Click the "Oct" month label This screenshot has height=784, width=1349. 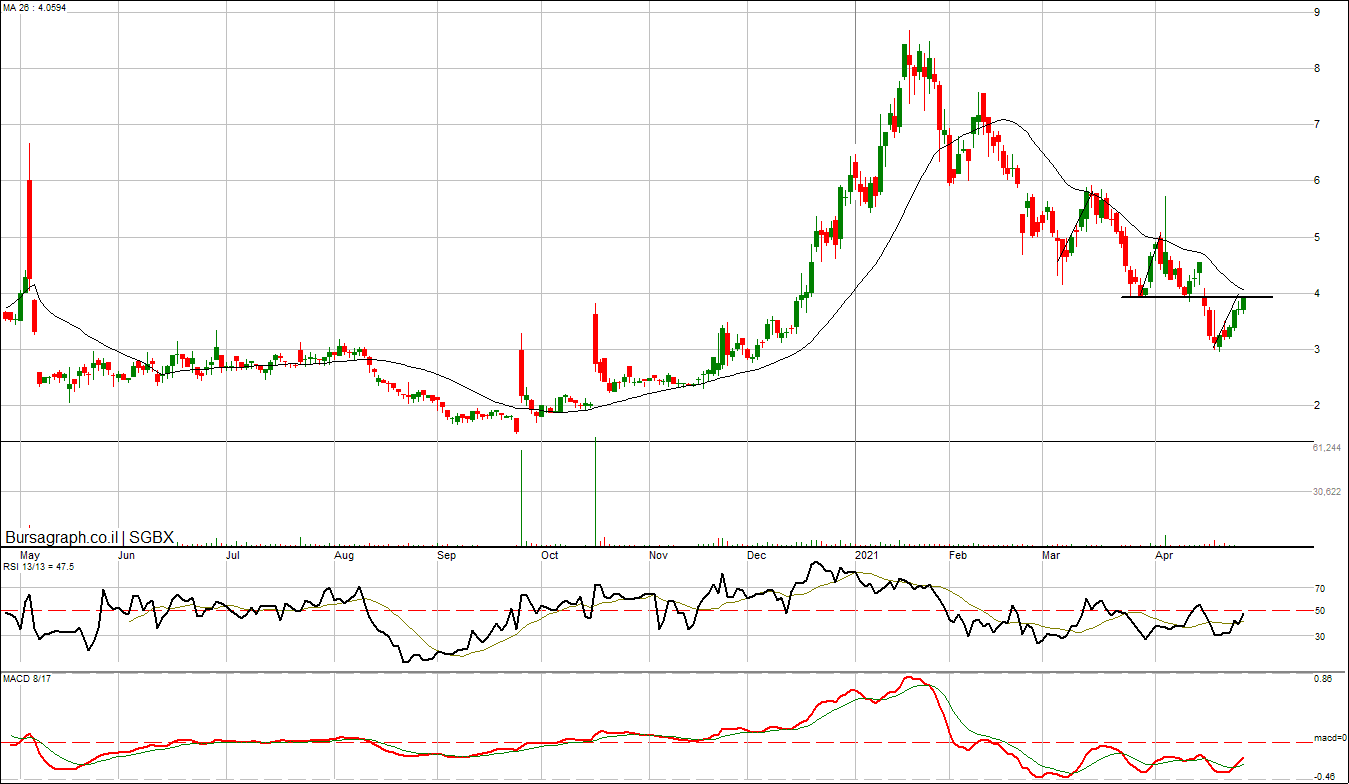click(549, 553)
